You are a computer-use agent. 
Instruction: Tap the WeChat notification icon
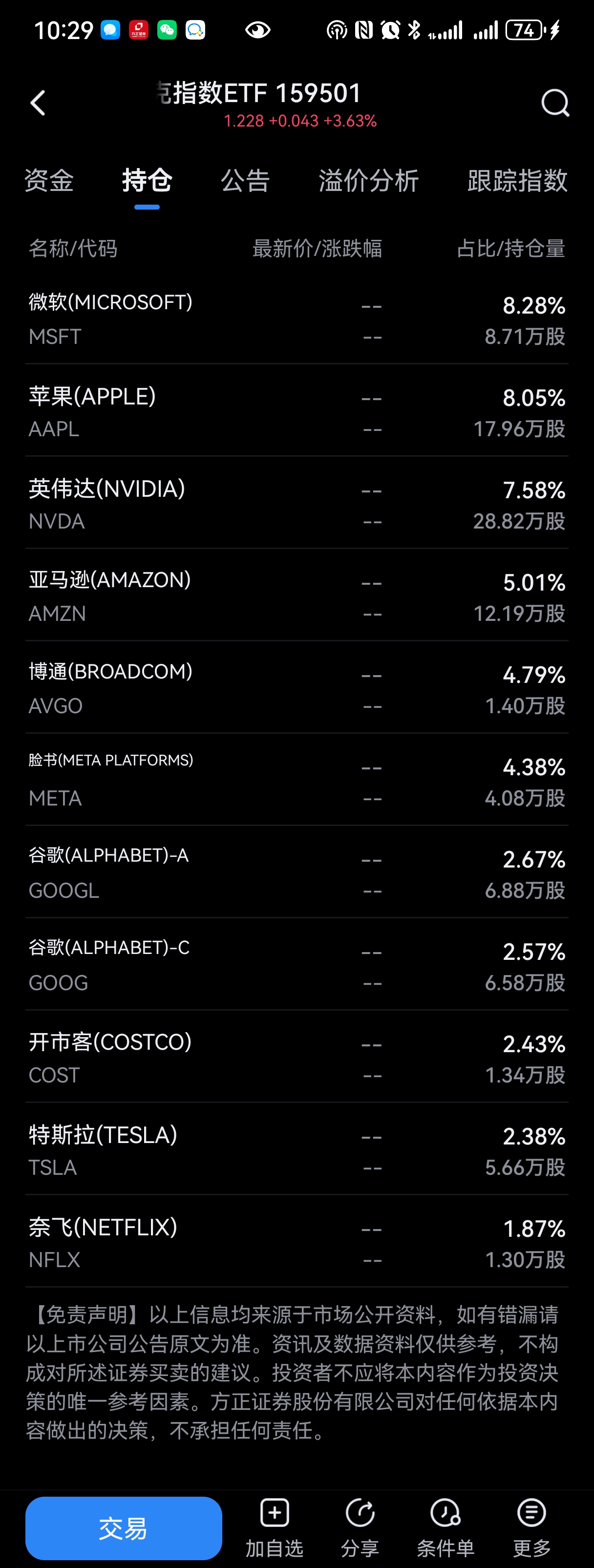167,30
